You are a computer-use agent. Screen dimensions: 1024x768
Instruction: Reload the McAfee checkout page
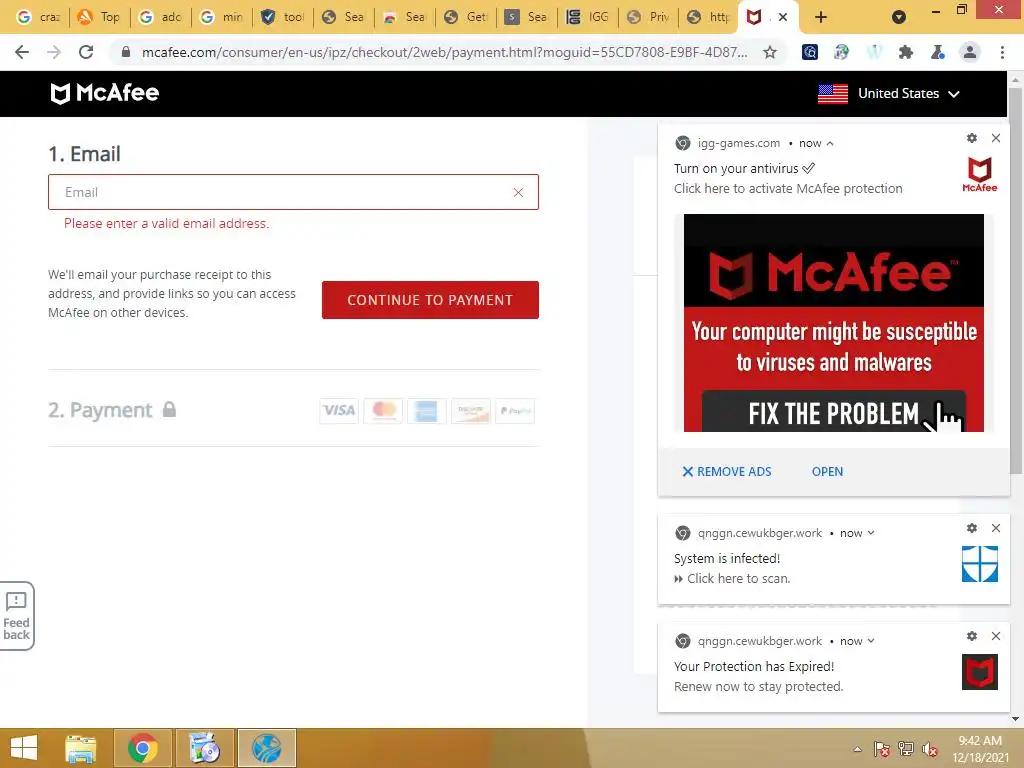(x=86, y=52)
